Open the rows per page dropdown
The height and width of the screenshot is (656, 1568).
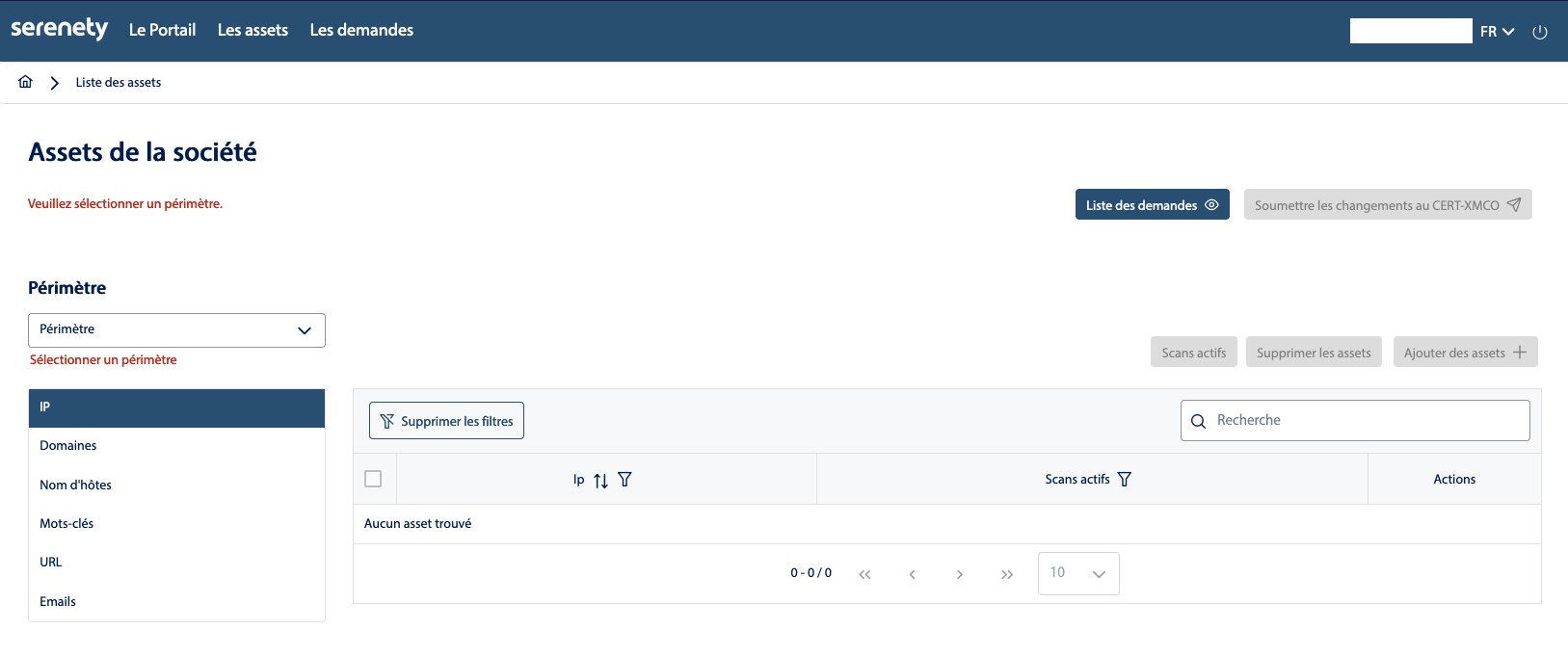pos(1077,573)
